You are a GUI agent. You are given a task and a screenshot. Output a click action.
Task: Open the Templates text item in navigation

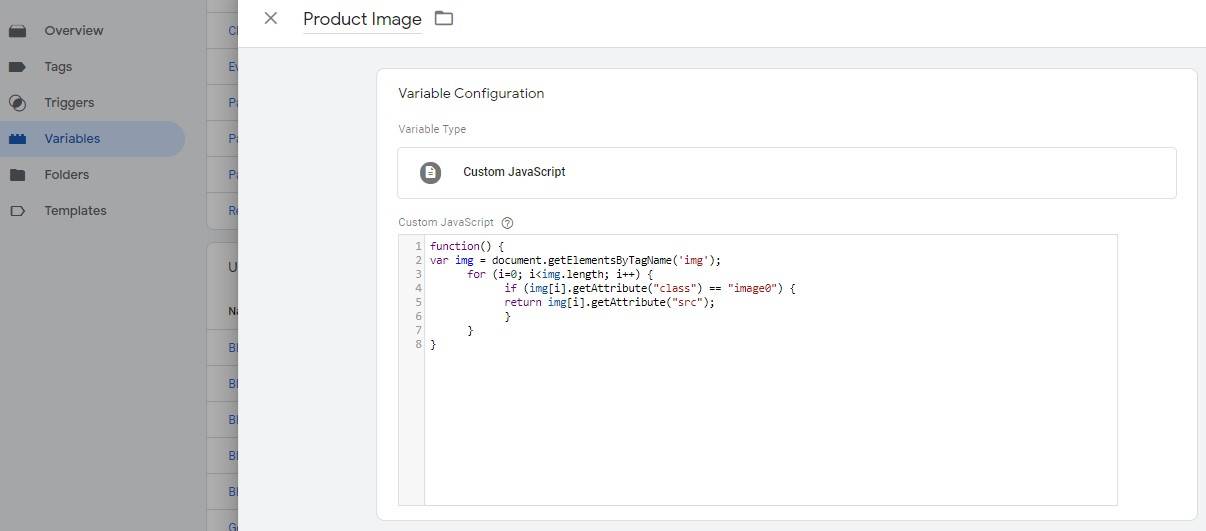click(75, 211)
